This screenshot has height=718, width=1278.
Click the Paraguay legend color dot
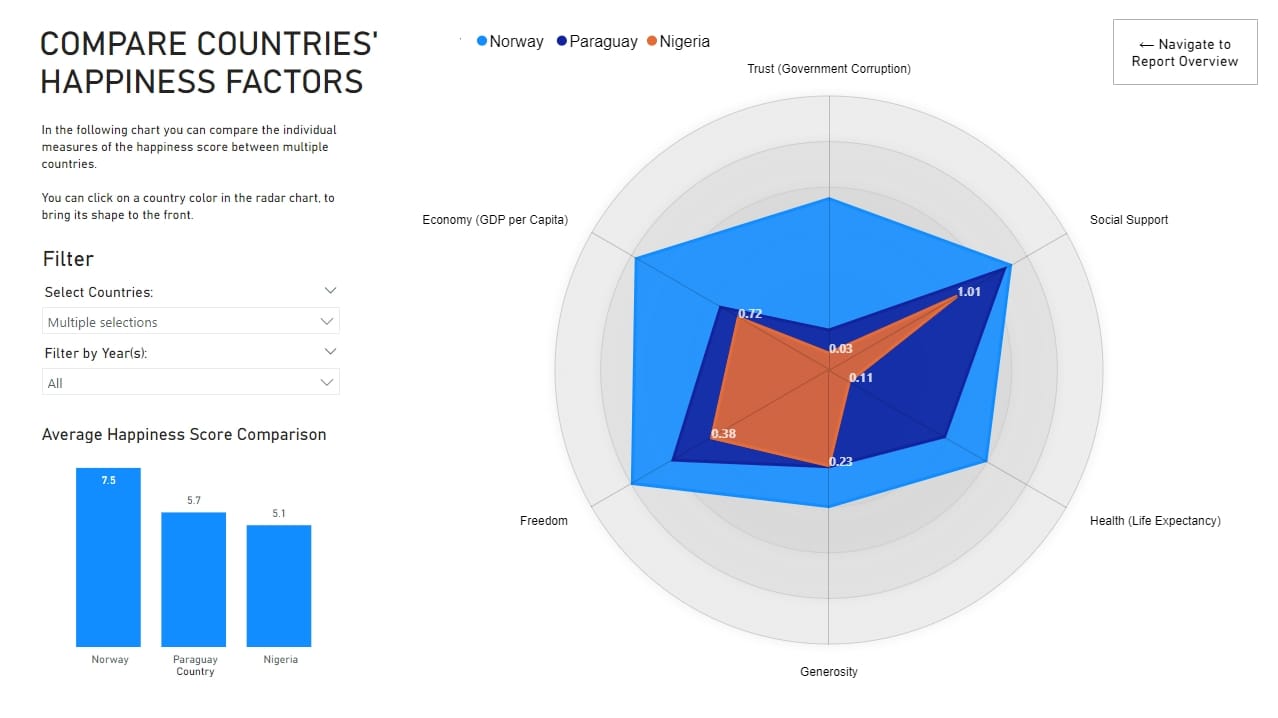[562, 42]
